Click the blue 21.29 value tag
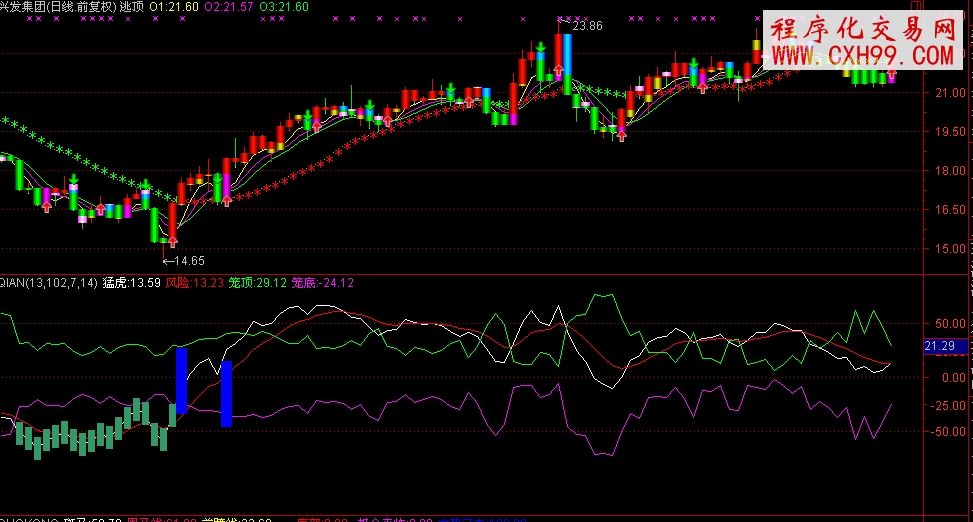This screenshot has height=522, width=973. pos(941,346)
